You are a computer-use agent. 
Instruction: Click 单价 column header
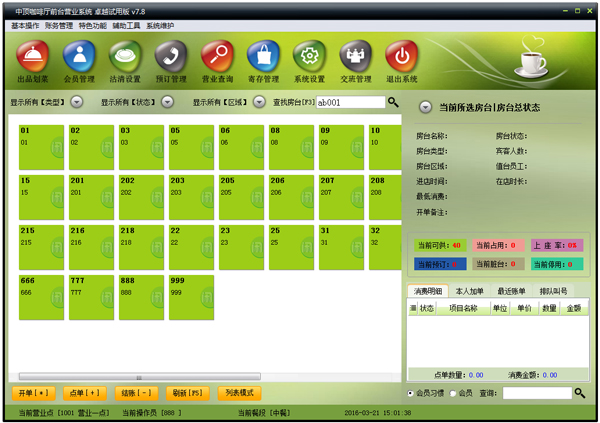tap(524, 308)
